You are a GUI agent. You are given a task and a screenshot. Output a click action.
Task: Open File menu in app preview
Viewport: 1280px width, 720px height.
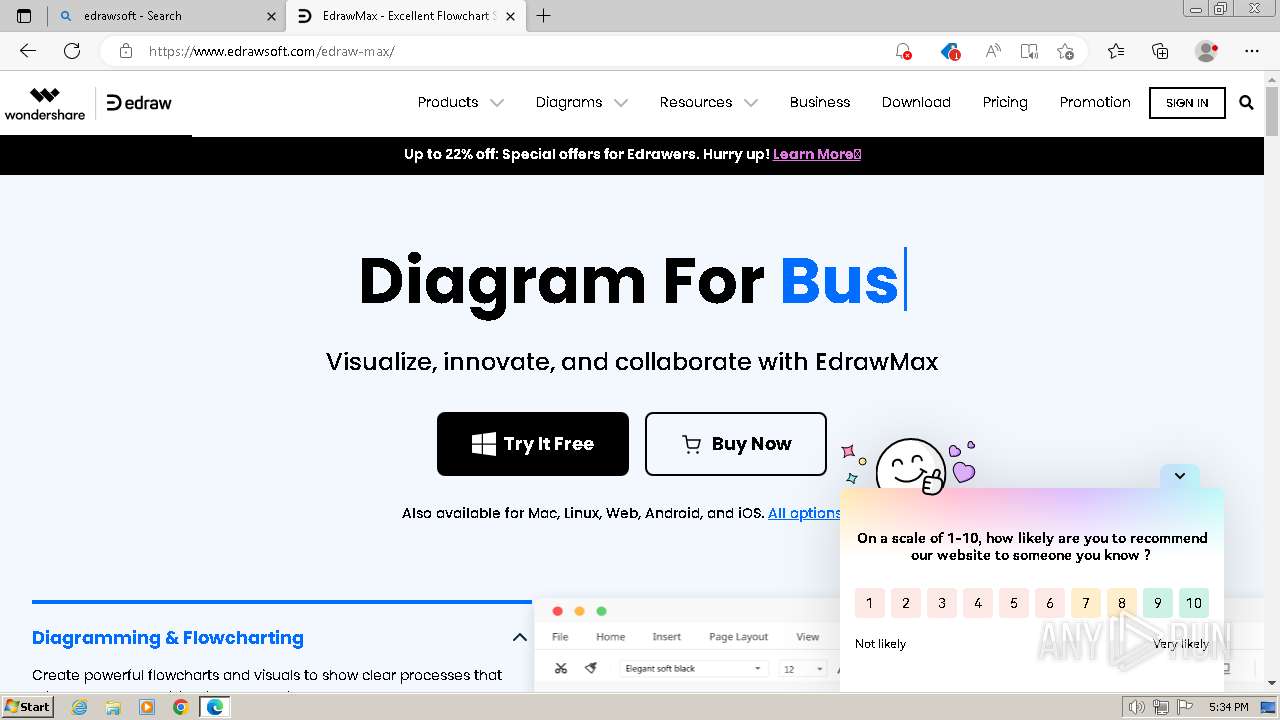click(x=560, y=637)
